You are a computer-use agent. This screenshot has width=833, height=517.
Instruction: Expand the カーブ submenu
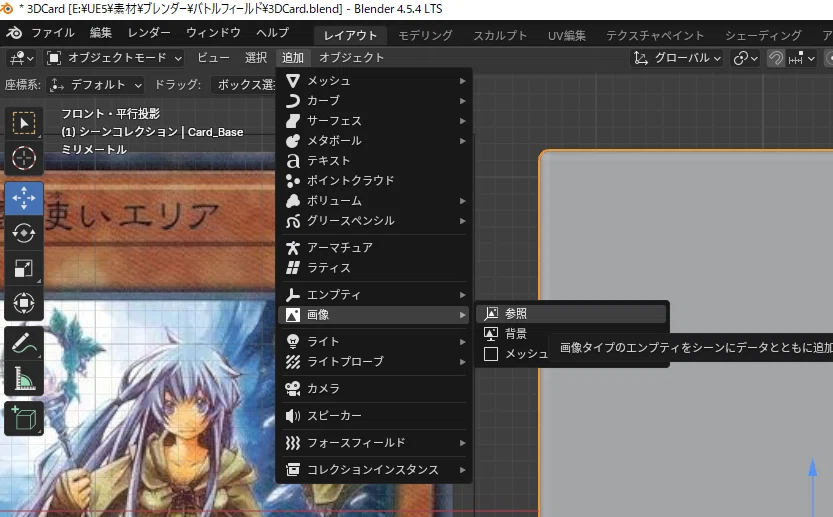pos(374,101)
